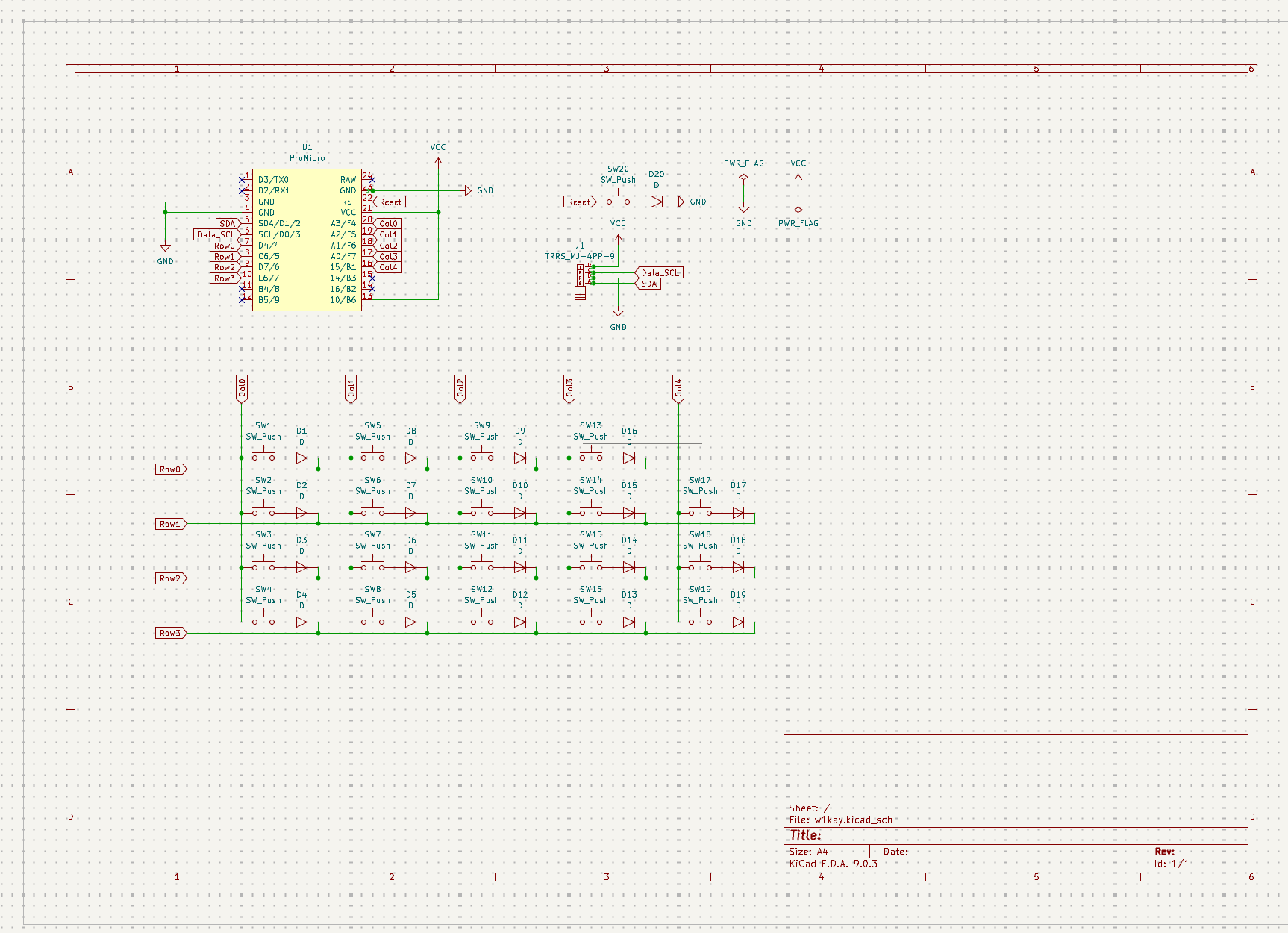Select the D20 diode near the reset switch
Viewport: 1288px width, 933px height.
pos(656,202)
